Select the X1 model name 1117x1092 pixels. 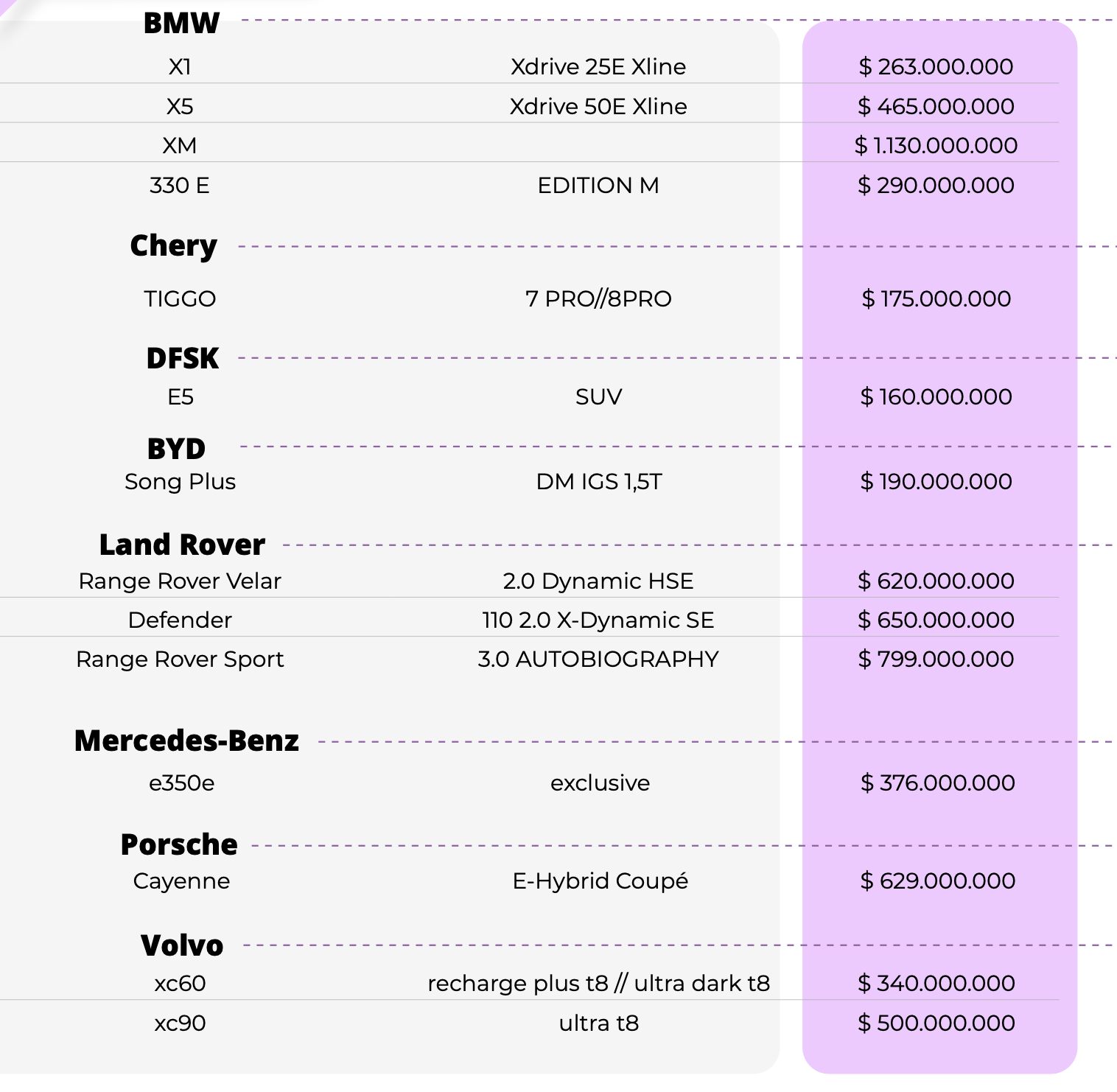(x=180, y=67)
